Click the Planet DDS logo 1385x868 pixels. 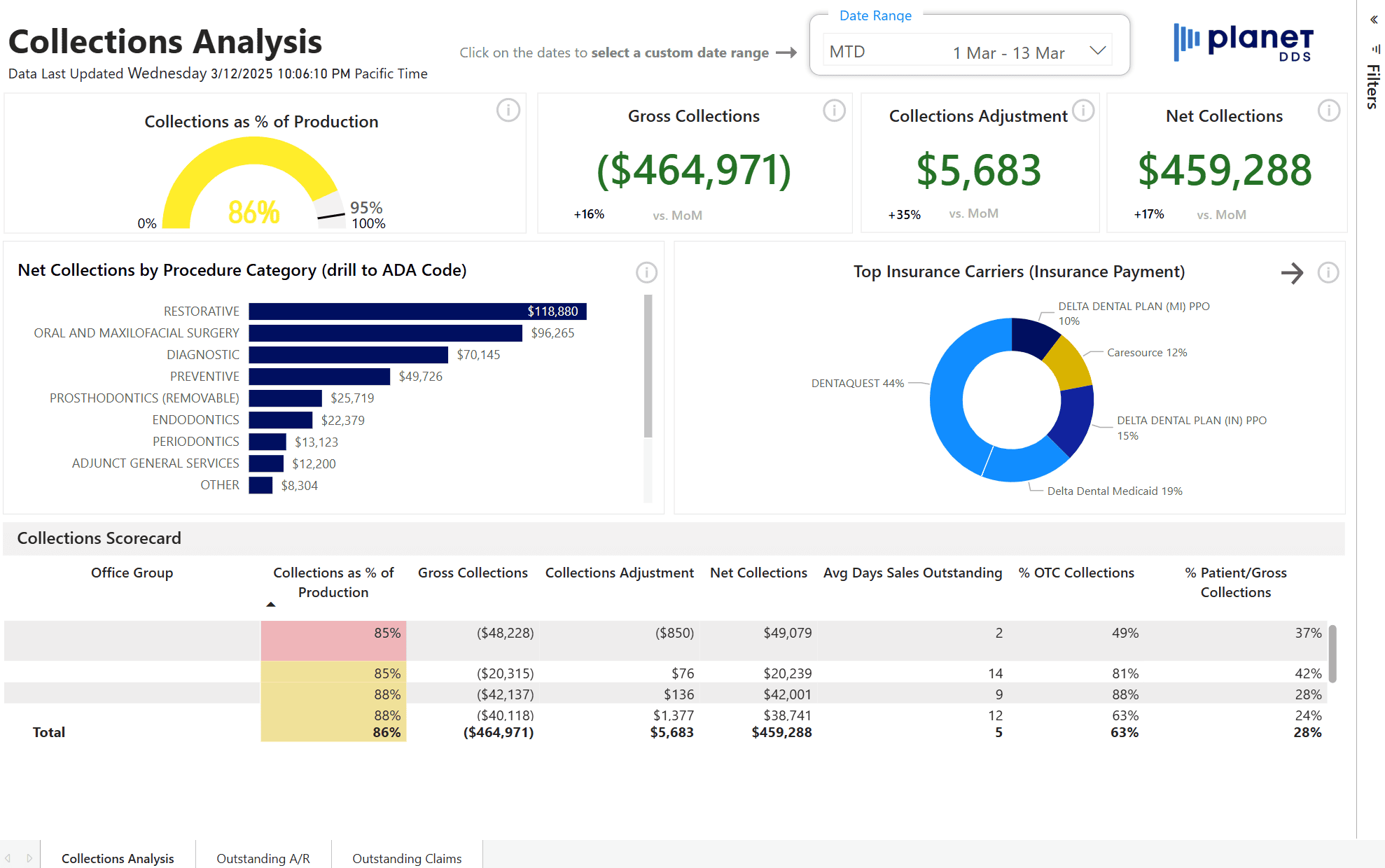(x=1243, y=42)
